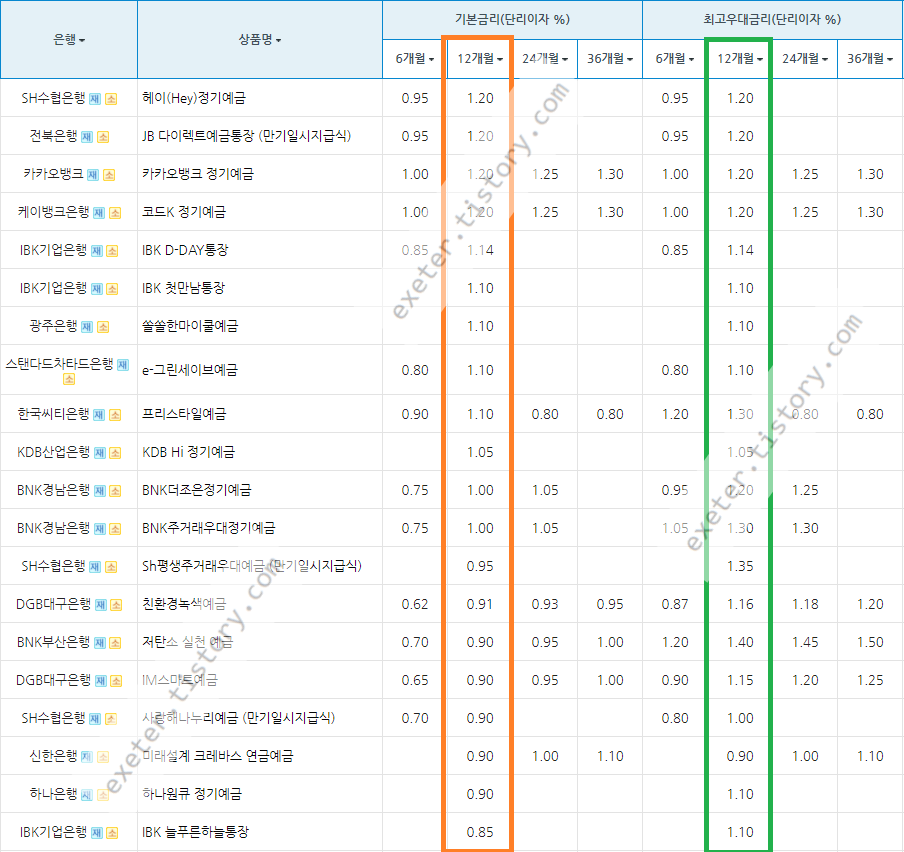Click the yellow 소 badge next to 카카오뱅크
Image resolution: width=904 pixels, height=852 pixels.
tap(109, 175)
